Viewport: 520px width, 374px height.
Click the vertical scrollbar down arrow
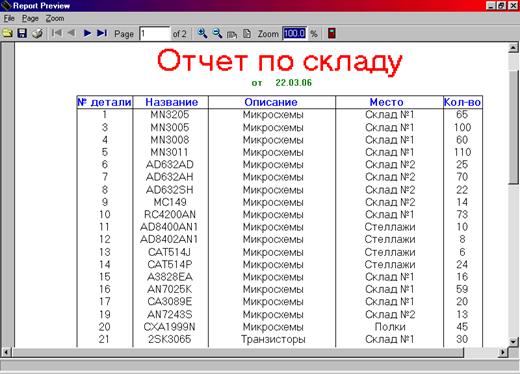tap(513, 341)
